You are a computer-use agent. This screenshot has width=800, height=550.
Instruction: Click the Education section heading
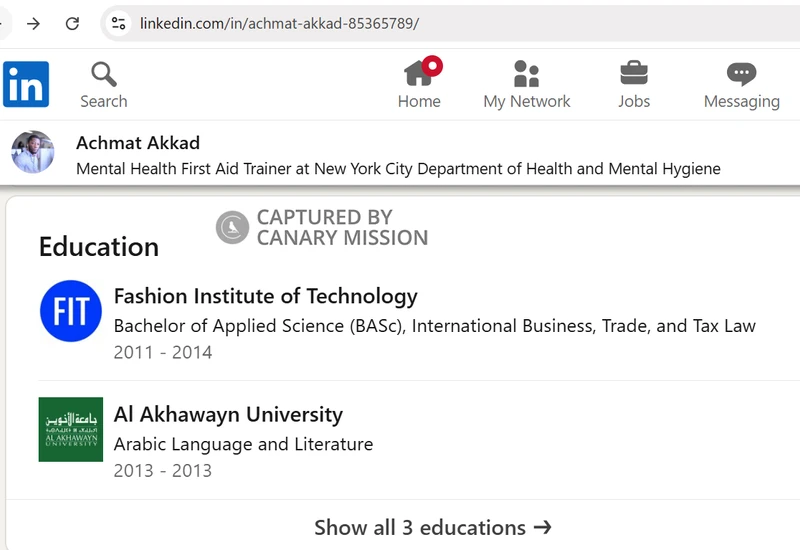pos(98,247)
